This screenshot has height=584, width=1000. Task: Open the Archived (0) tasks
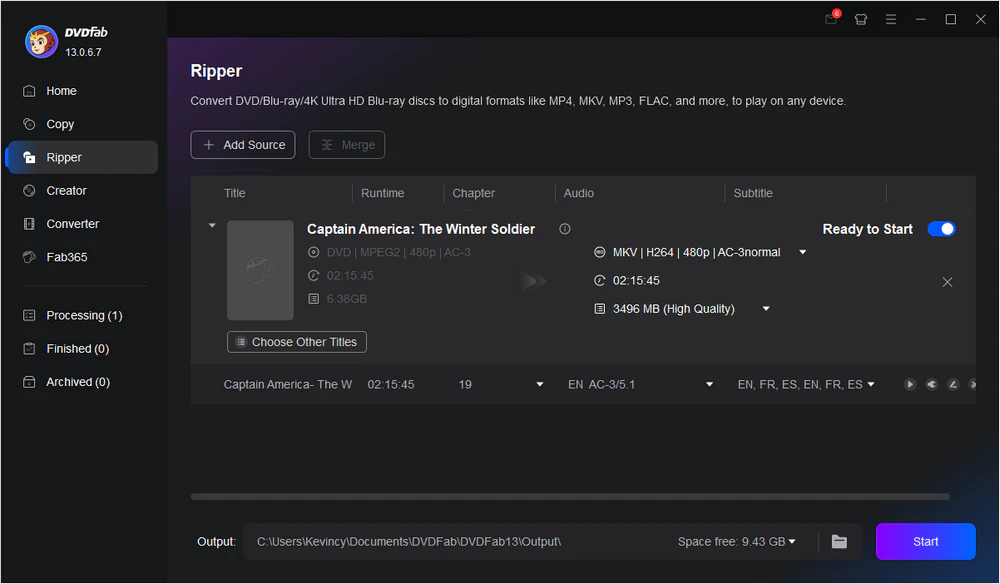82,382
